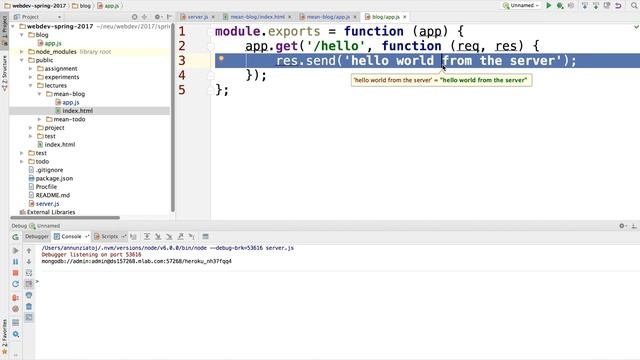Click the Scroll from Source target icon in Project panel

click(x=134, y=17)
